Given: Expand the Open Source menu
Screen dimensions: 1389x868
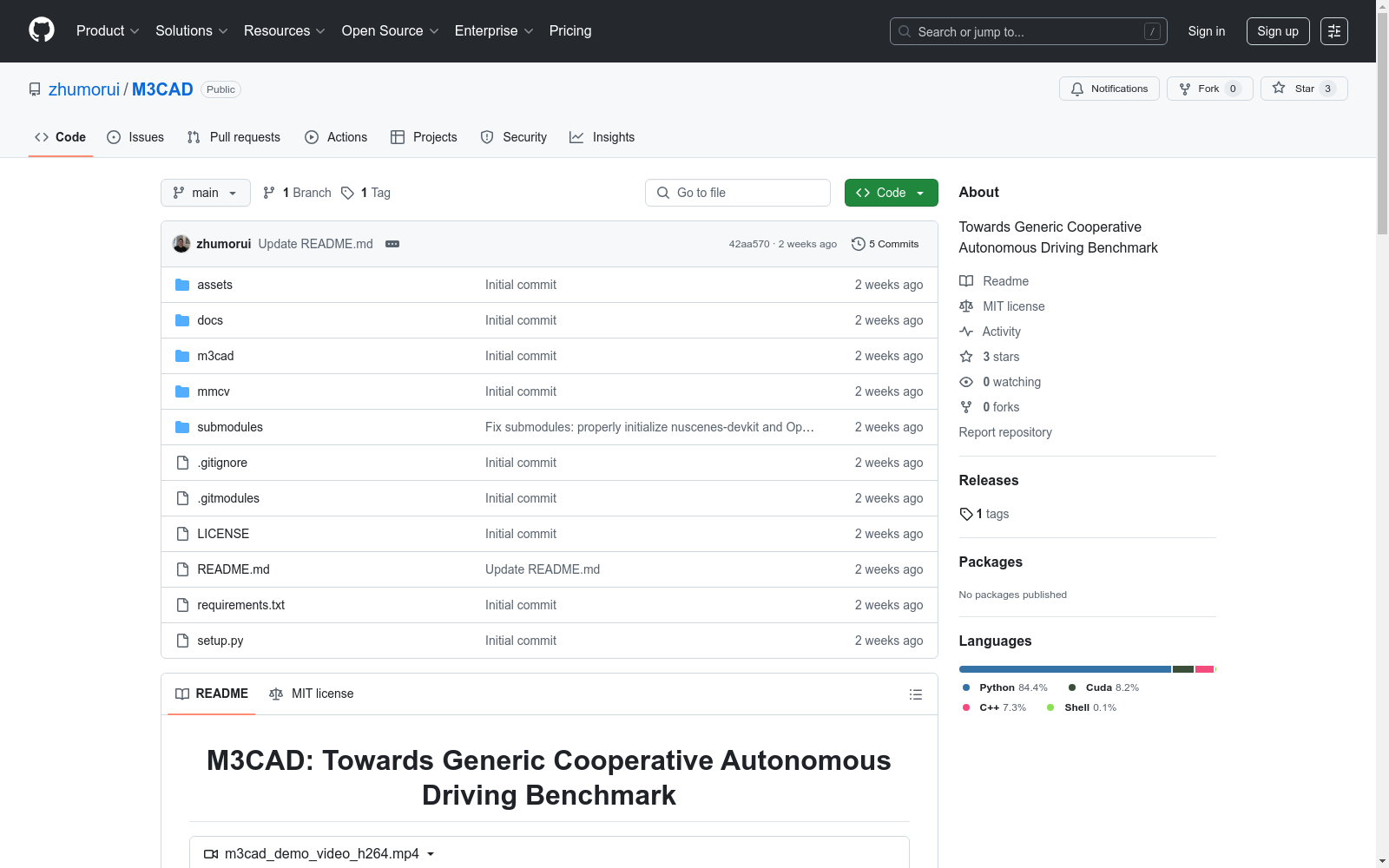Looking at the screenshot, I should [391, 31].
